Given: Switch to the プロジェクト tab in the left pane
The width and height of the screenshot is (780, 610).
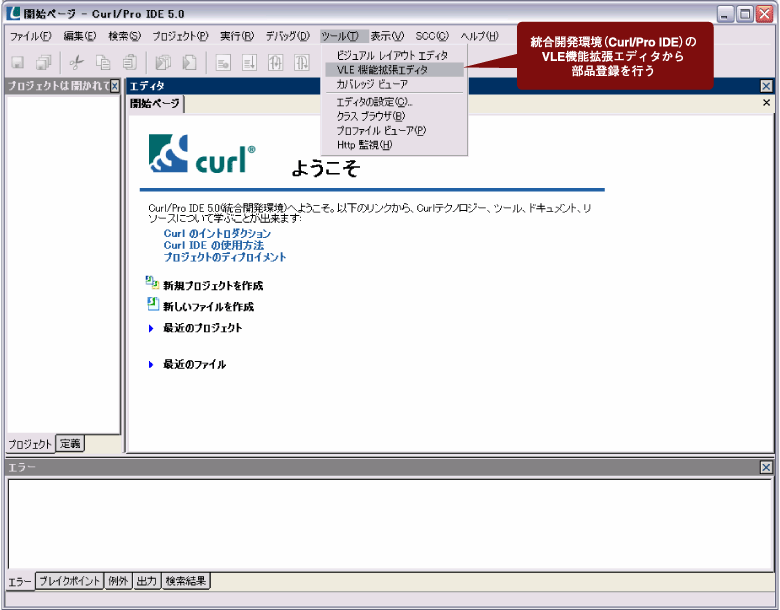Looking at the screenshot, I should (x=30, y=444).
